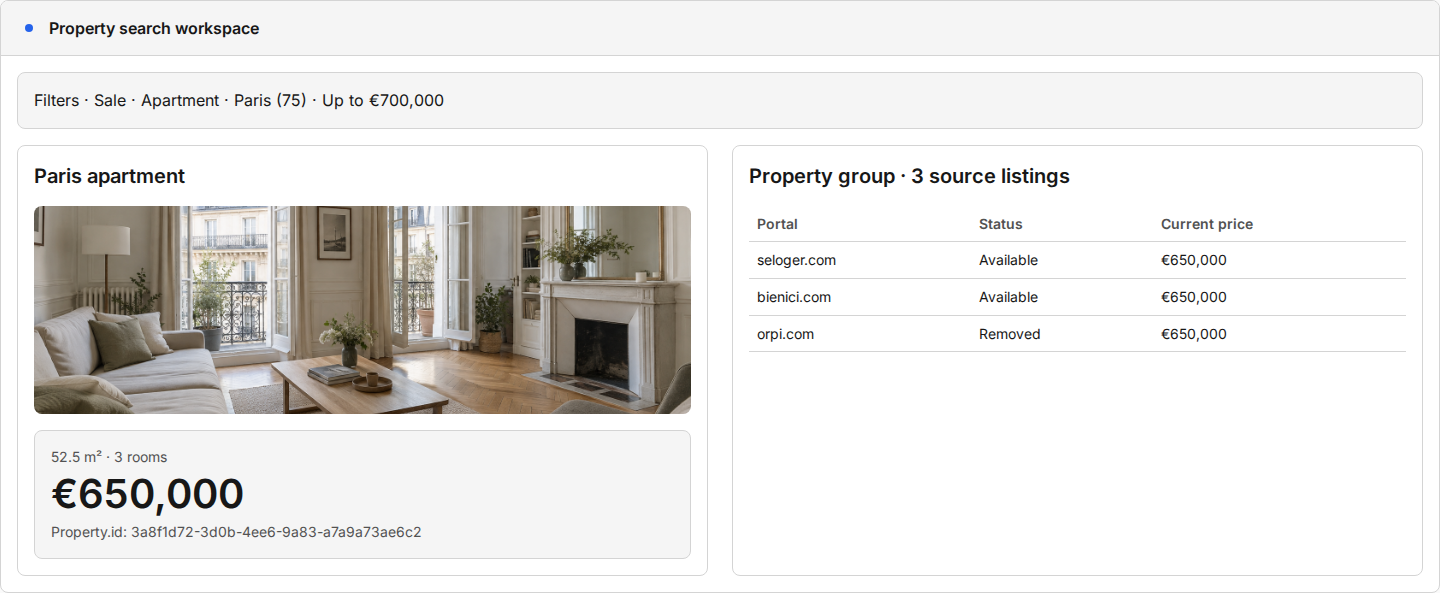Open the Paris apartment living room photo

click(362, 310)
